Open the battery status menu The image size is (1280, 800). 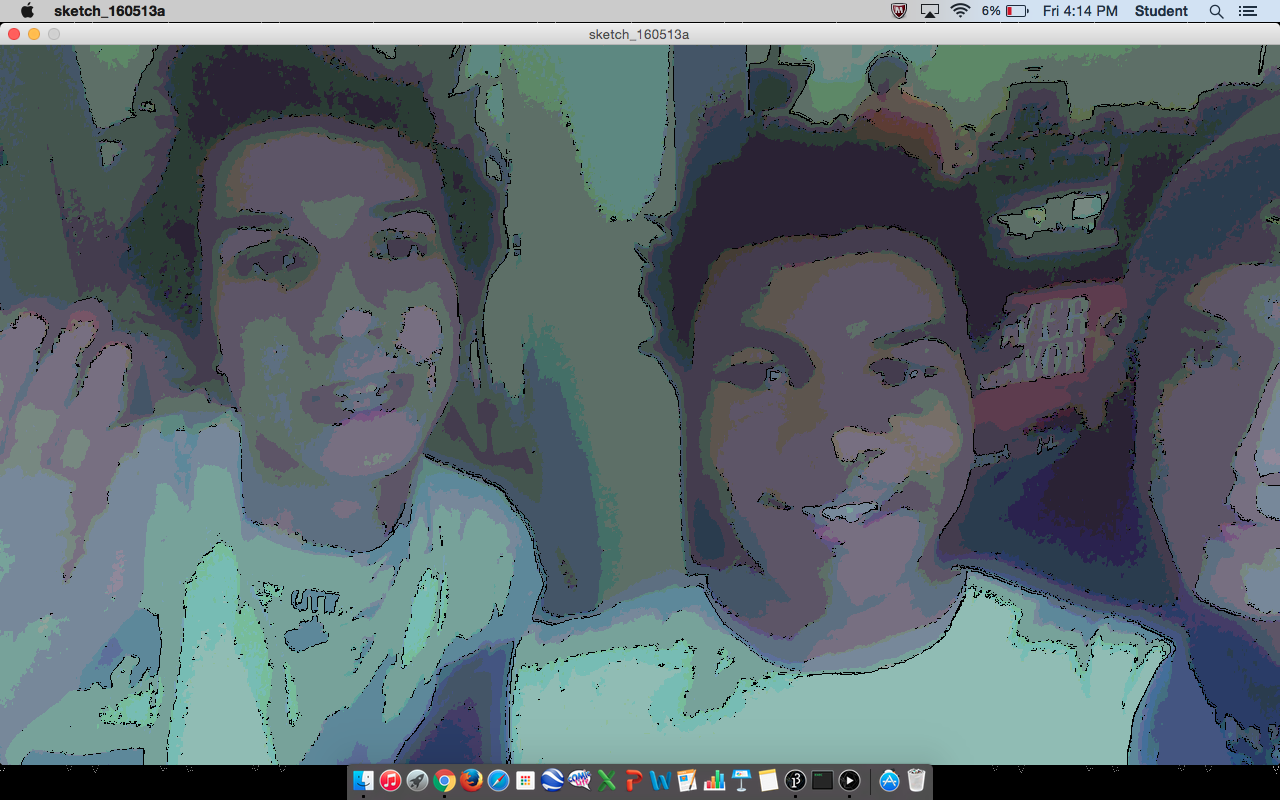(1005, 11)
